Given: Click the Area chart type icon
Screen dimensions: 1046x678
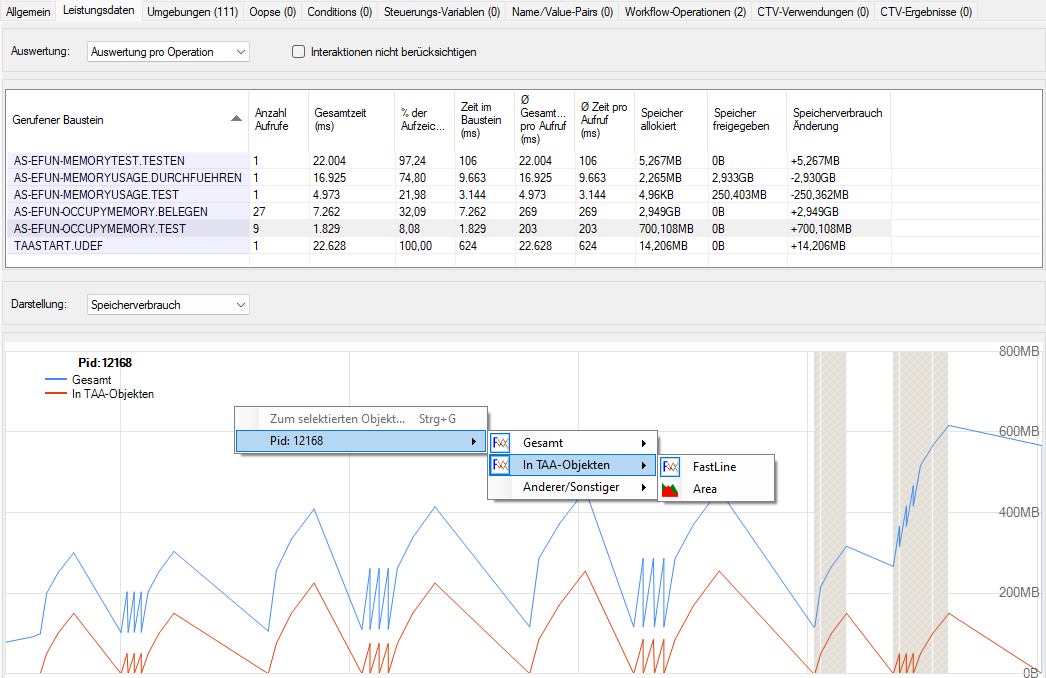Looking at the screenshot, I should click(670, 489).
